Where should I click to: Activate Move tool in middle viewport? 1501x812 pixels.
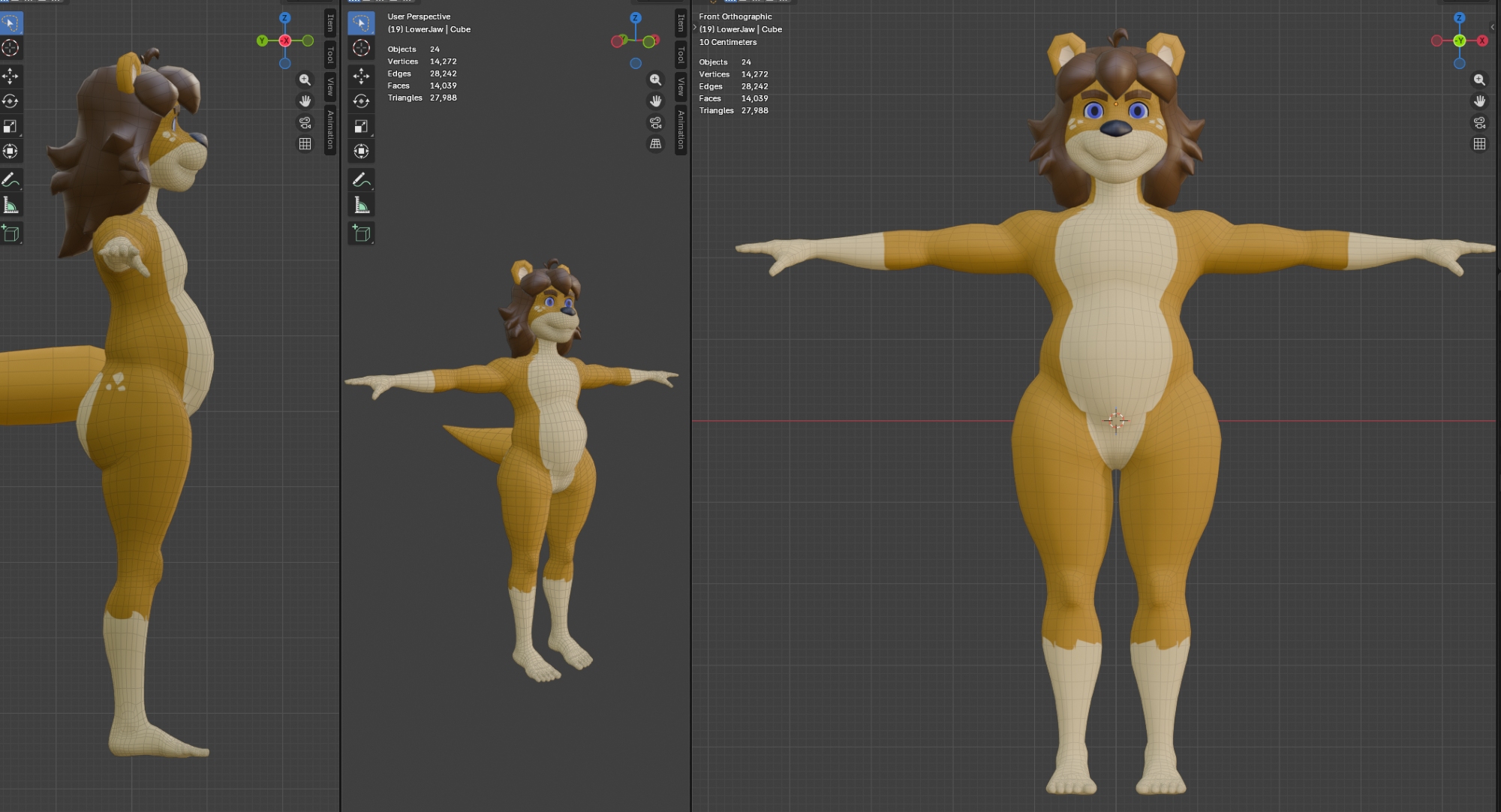(x=361, y=76)
